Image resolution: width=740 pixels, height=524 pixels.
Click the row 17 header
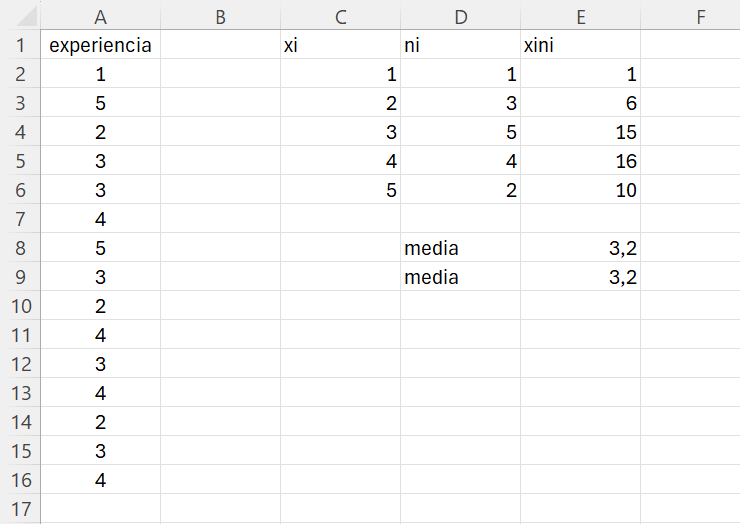pyautogui.click(x=20, y=509)
